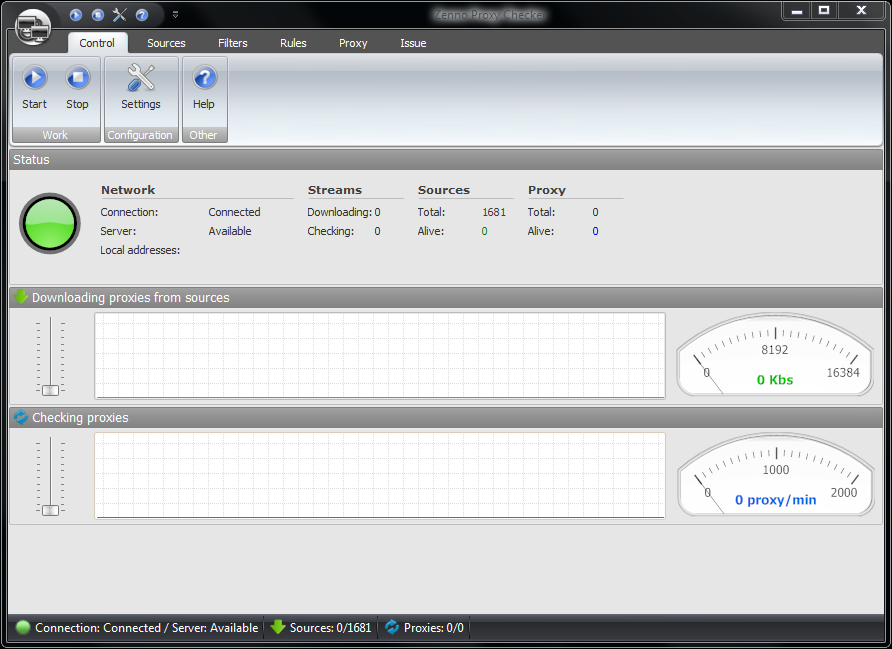Click the quick access help question mark icon

[142, 15]
